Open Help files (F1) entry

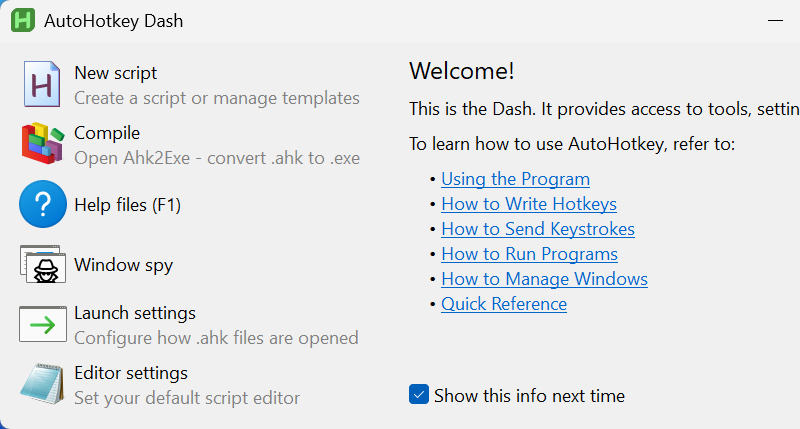[x=128, y=205]
